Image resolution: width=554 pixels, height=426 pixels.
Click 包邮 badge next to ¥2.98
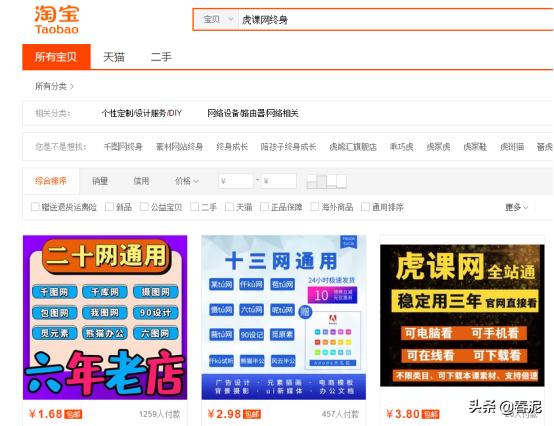(x=252, y=414)
